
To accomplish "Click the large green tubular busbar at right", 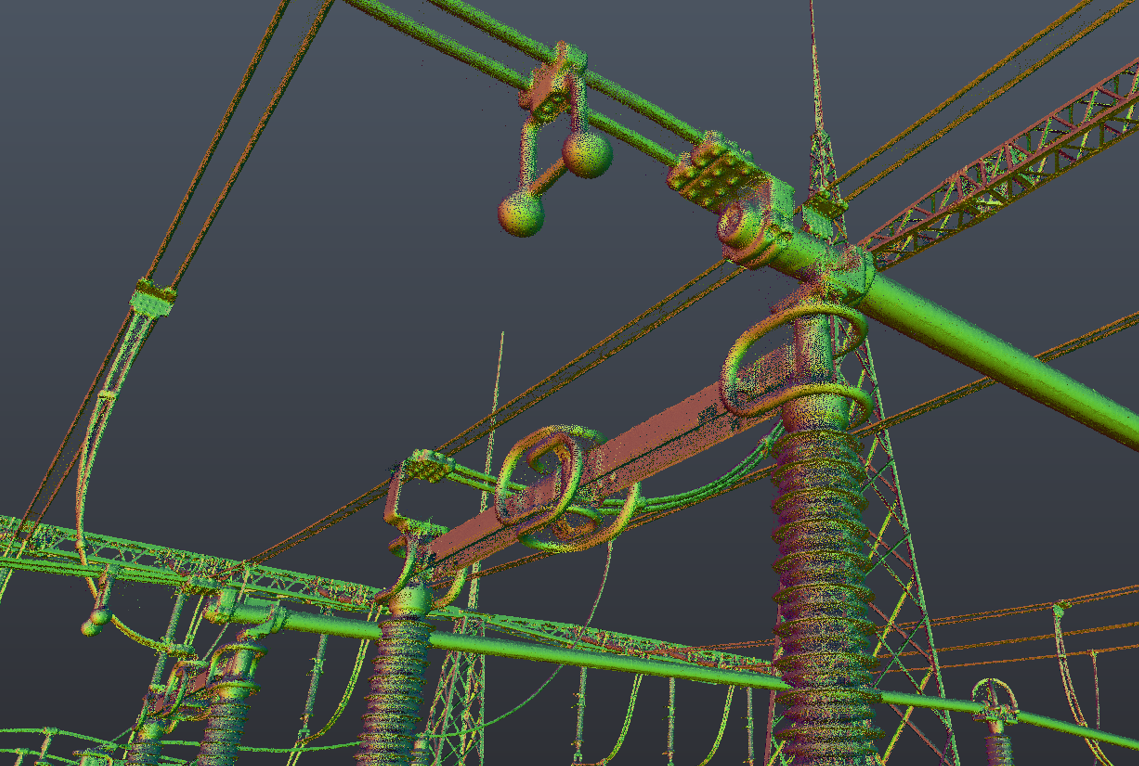I will pos(1000,356).
